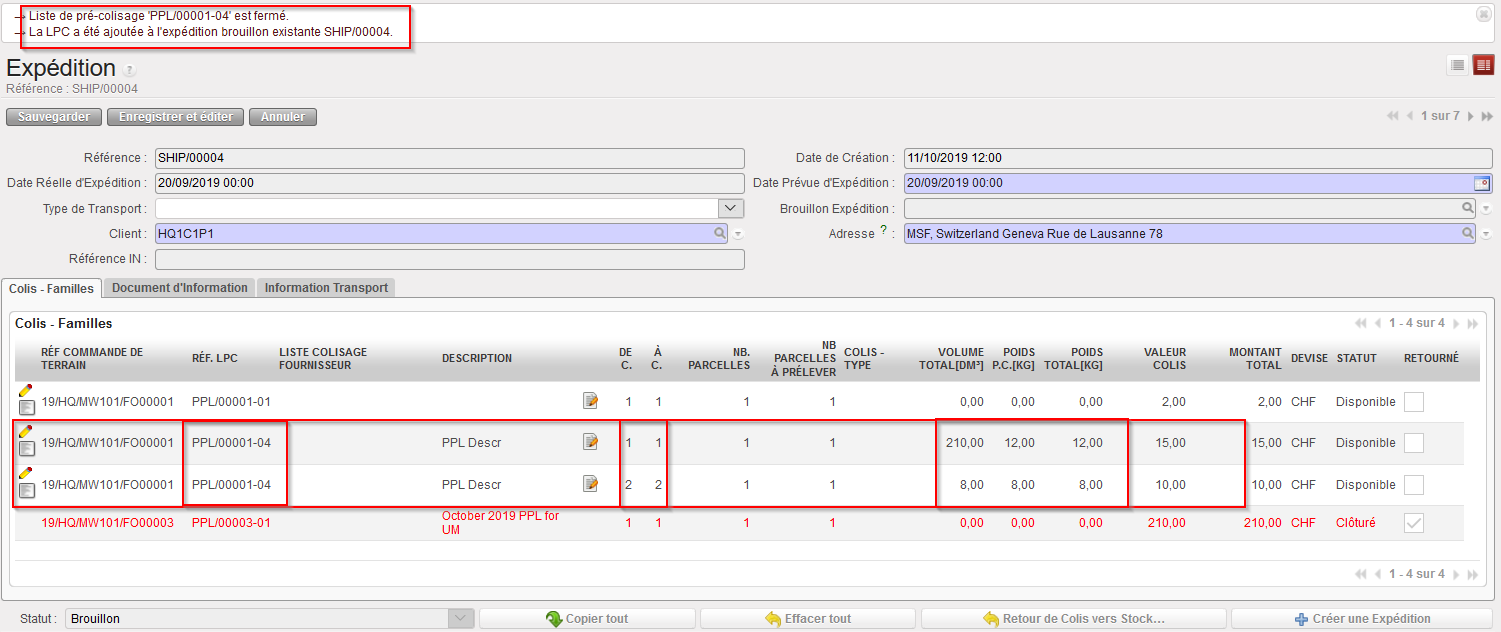Screen dimensions: 1501x632
Task: Open the Statut Brouillon dropdown
Action: coord(459,618)
